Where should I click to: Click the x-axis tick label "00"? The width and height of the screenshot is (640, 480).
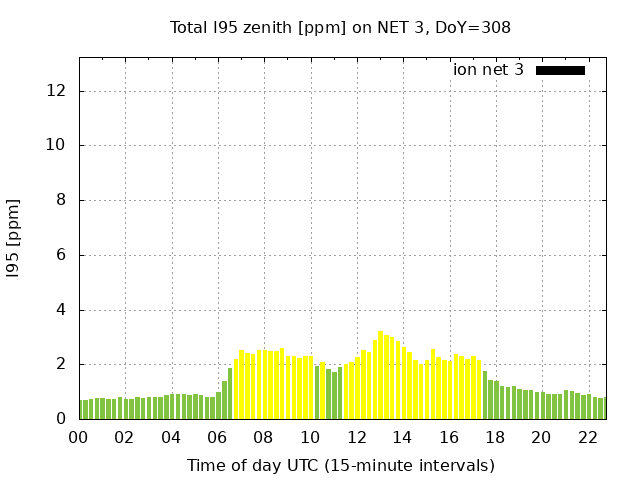coord(79,437)
